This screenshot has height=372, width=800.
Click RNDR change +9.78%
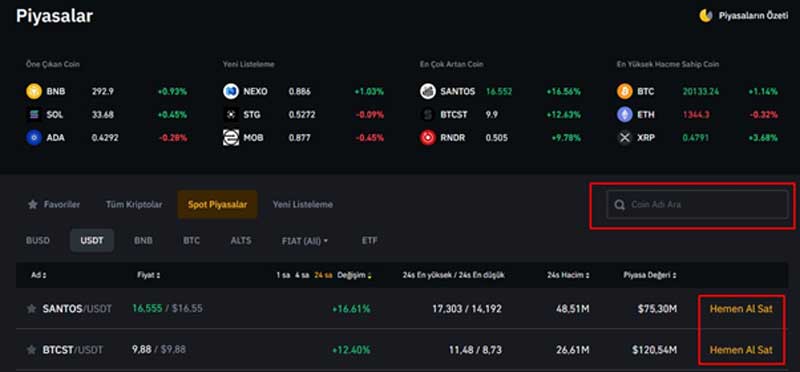566,138
